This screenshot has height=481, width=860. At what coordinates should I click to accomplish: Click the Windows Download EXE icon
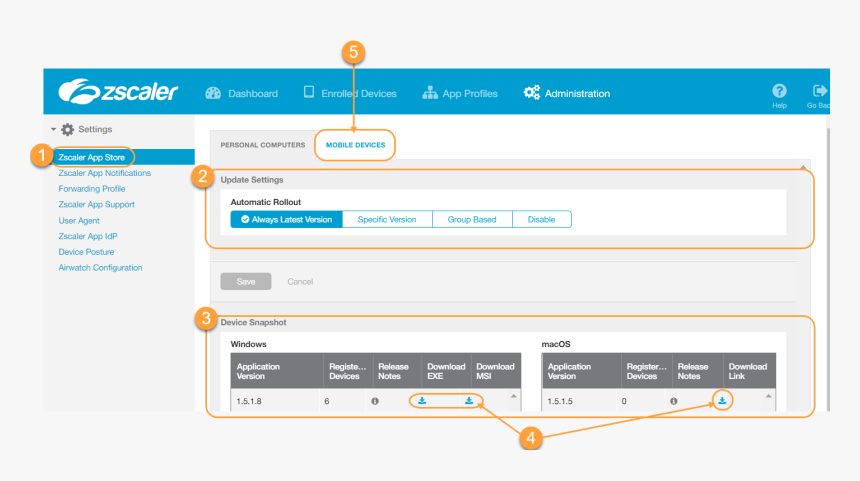[422, 401]
